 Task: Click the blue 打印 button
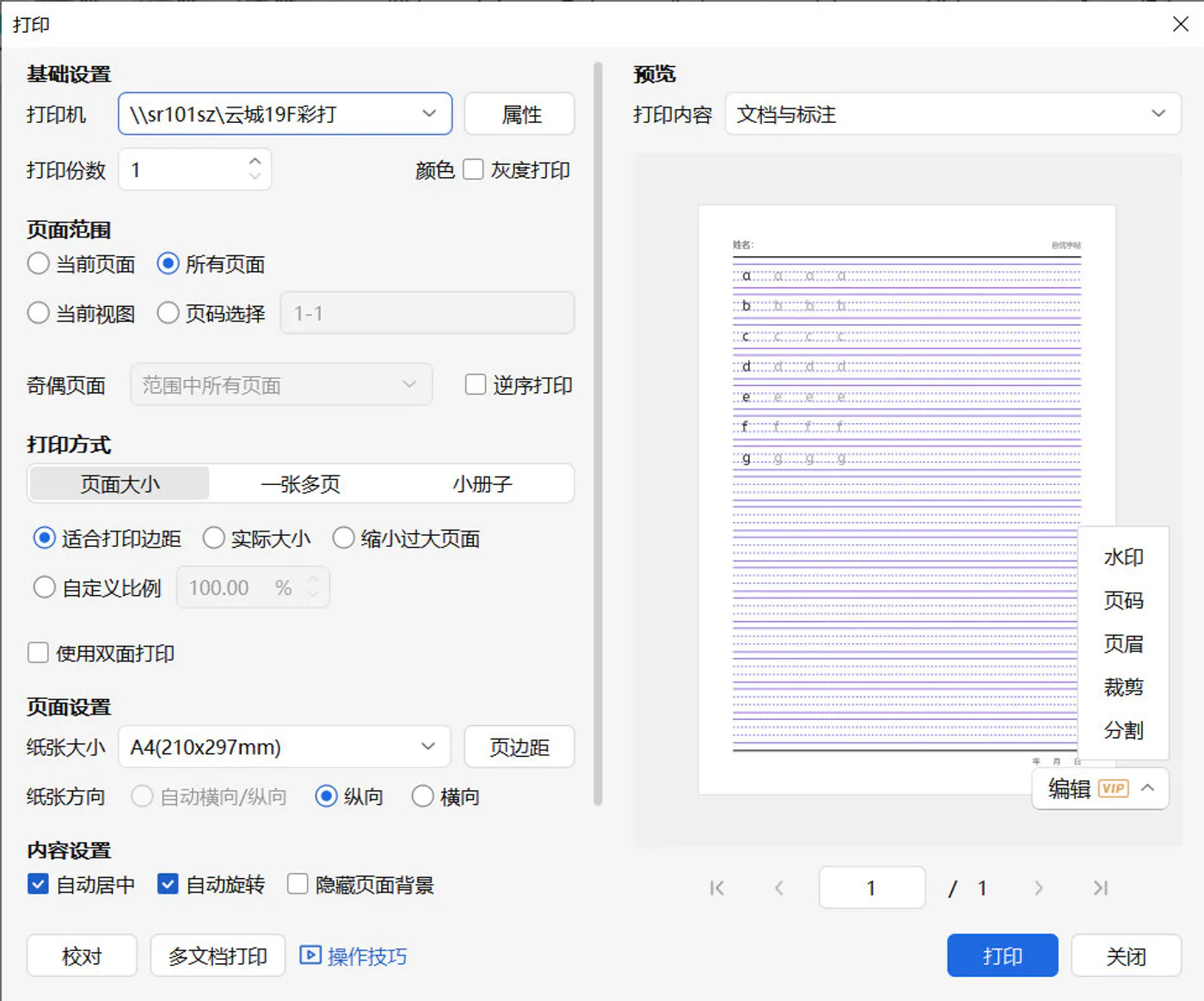[x=1003, y=955]
